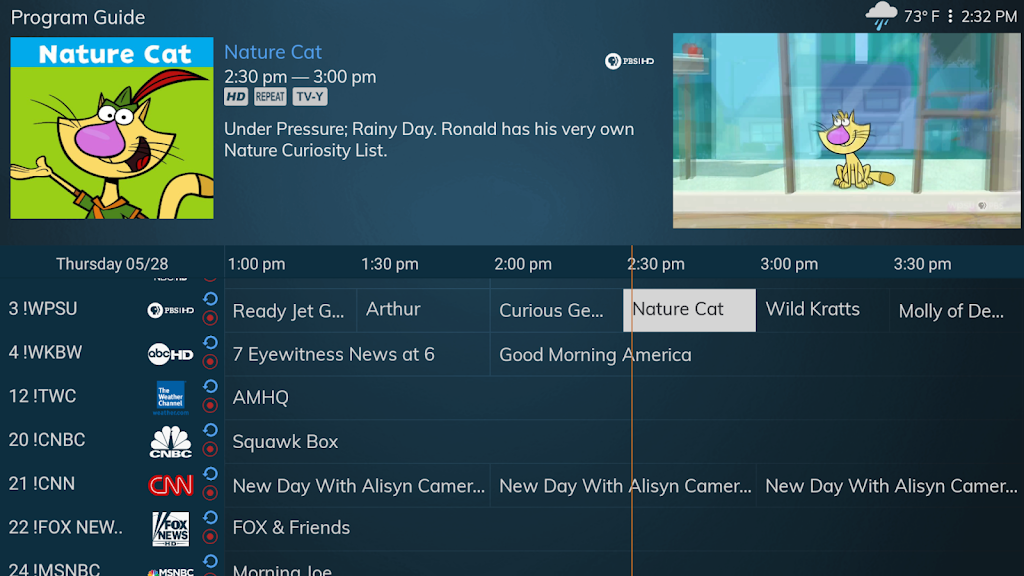Screen dimensions: 1024x576
Task: Select the 3:00 pm timeline header
Action: click(x=789, y=264)
